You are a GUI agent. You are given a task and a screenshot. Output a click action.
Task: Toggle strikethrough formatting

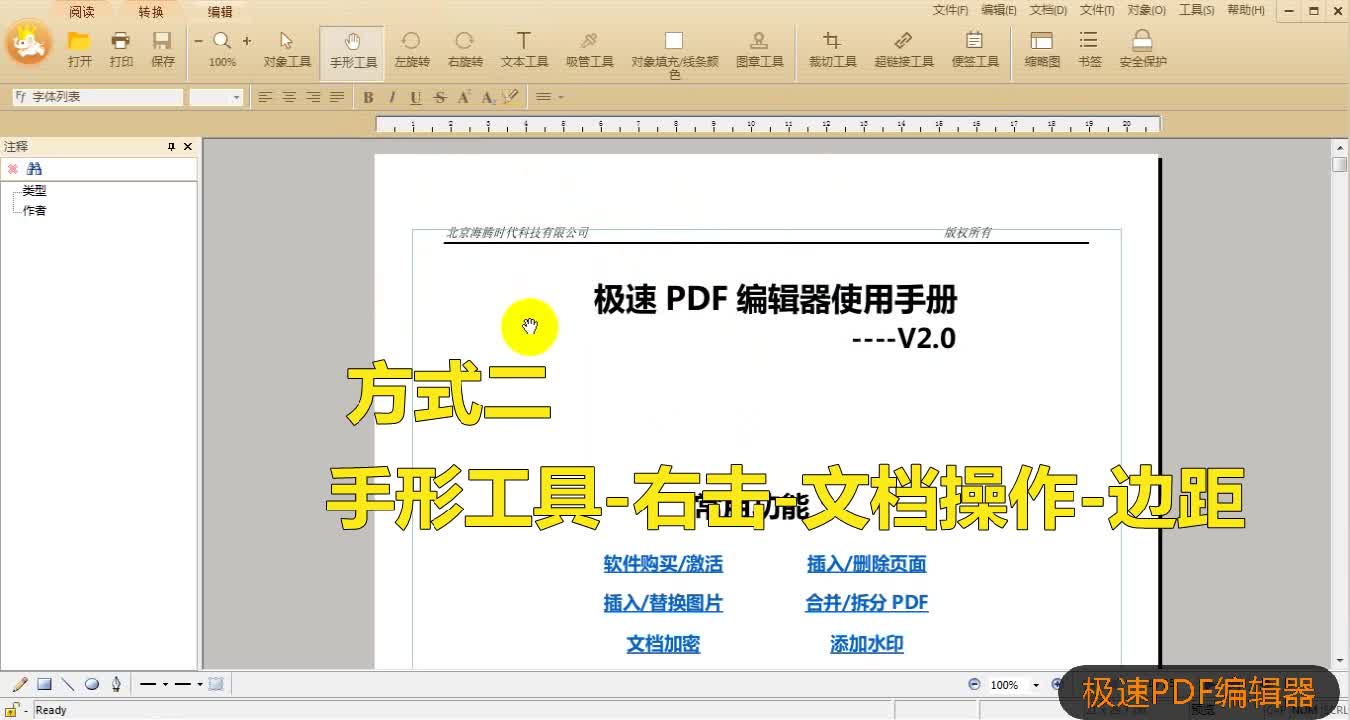point(440,97)
